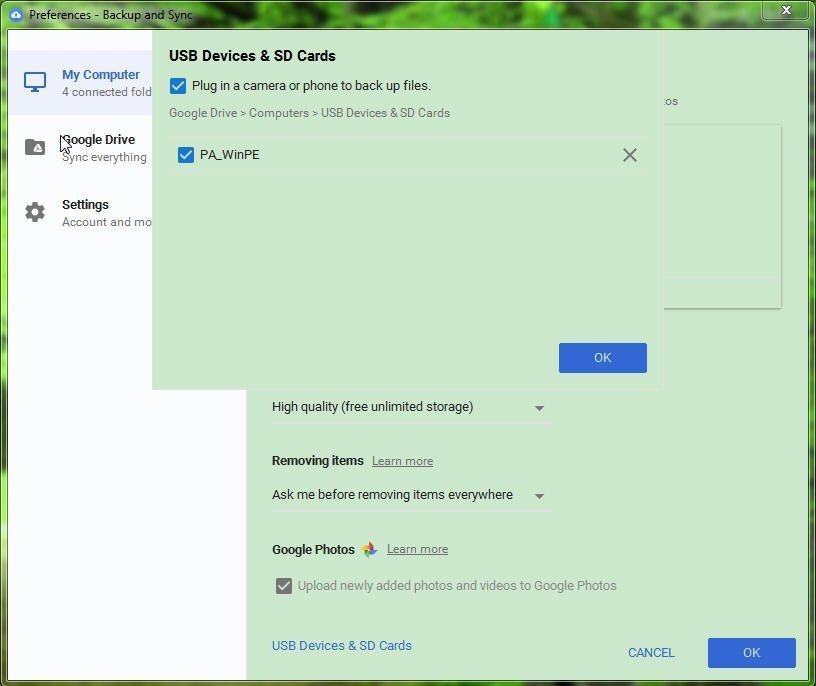The image size is (816, 686).
Task: Click the Settings gear icon
Action: (35, 212)
